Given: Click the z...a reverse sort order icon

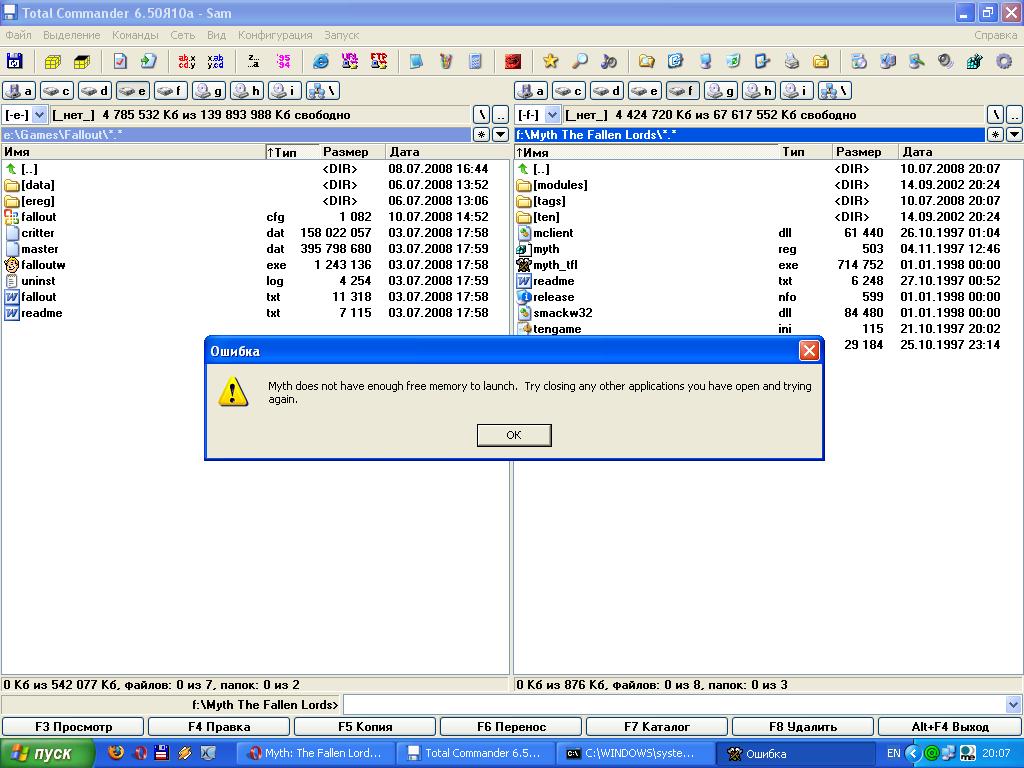Looking at the screenshot, I should 254,61.
